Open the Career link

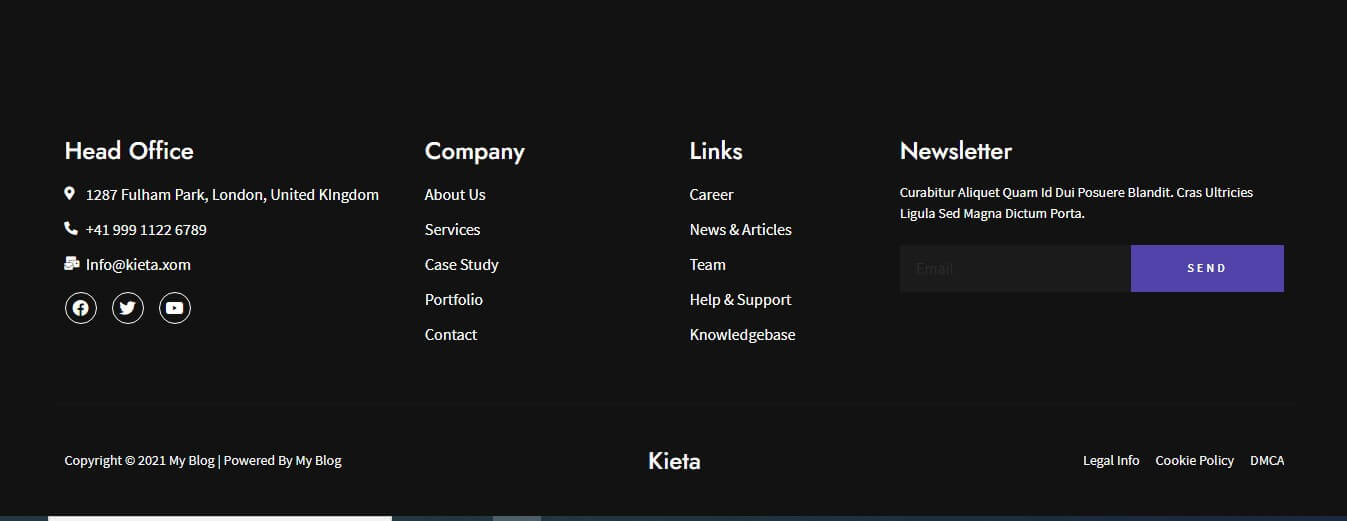click(712, 195)
